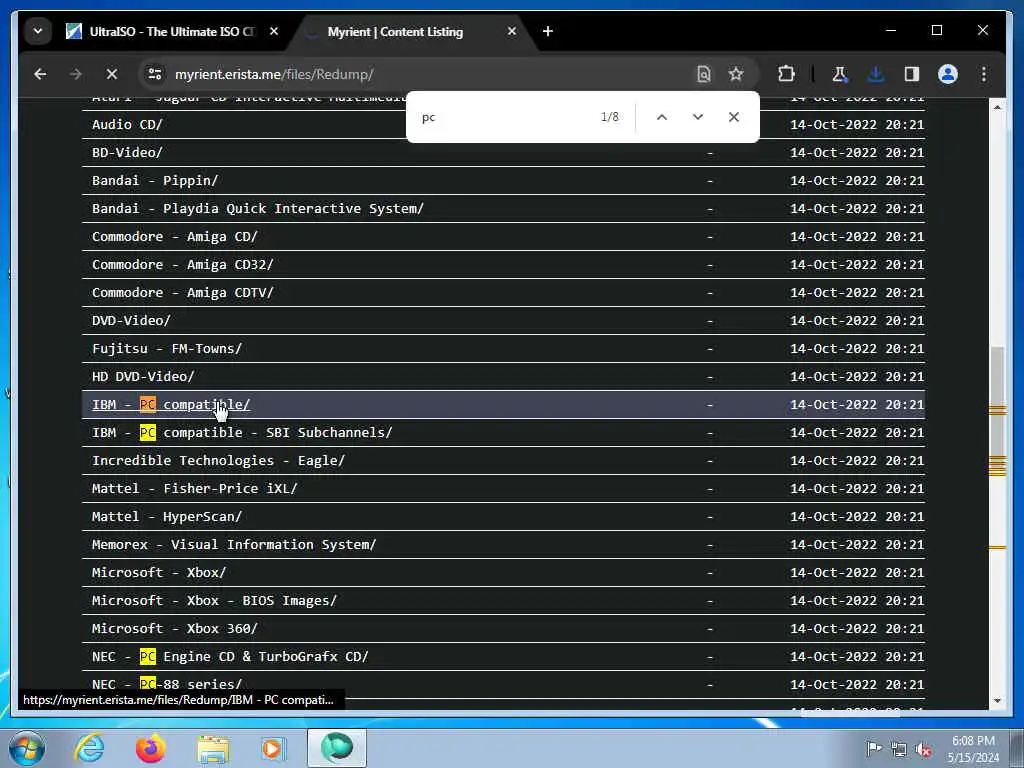Click the find-in-page search lens icon
The image size is (1024, 768).
(x=703, y=74)
